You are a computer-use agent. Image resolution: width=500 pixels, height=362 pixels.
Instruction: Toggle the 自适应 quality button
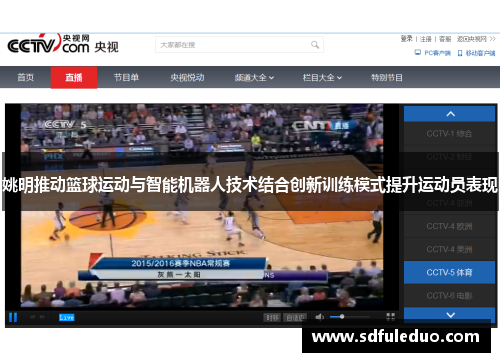click(295, 318)
